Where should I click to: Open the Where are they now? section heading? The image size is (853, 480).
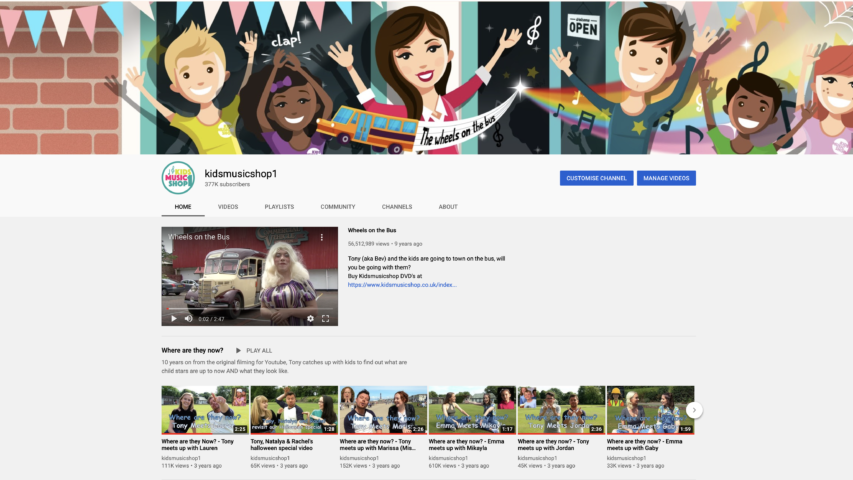[x=192, y=350]
